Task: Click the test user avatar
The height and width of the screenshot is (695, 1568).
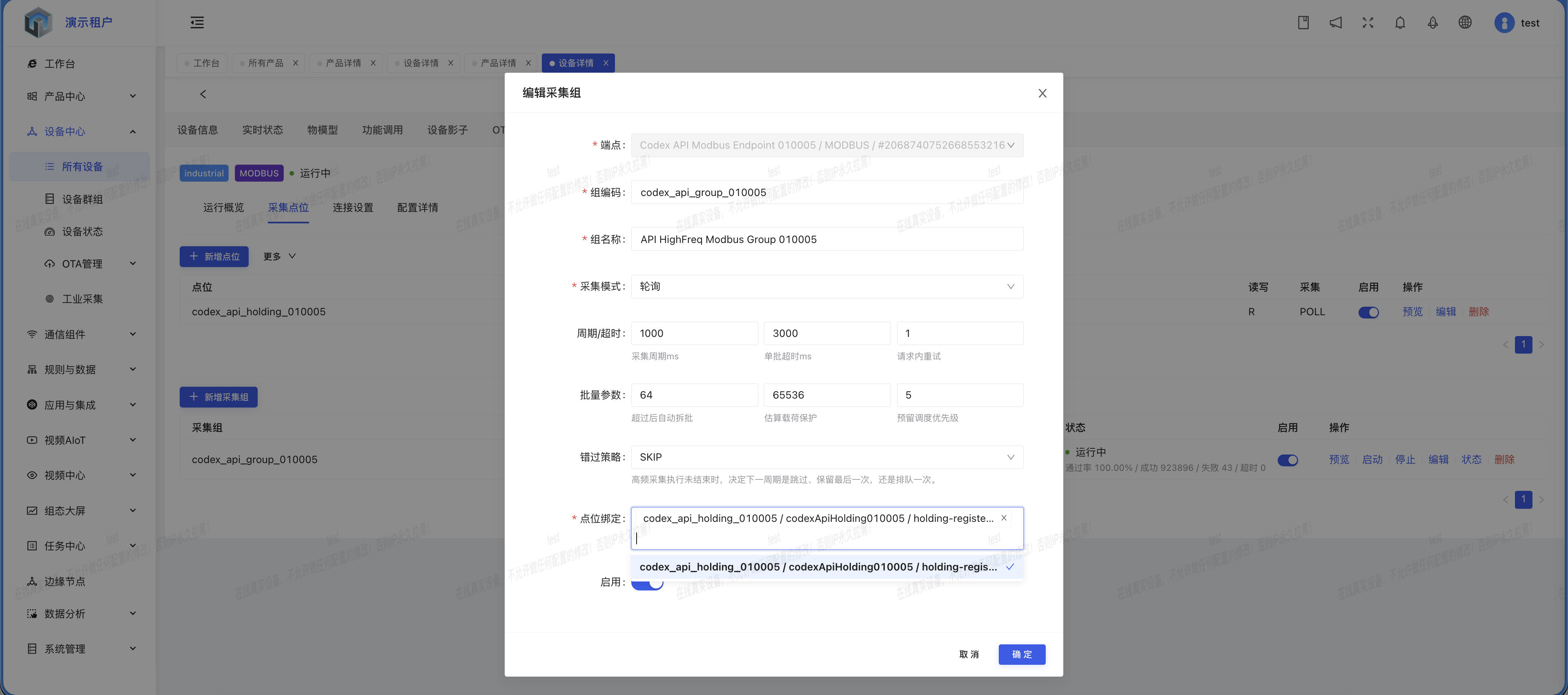Action: [x=1504, y=22]
